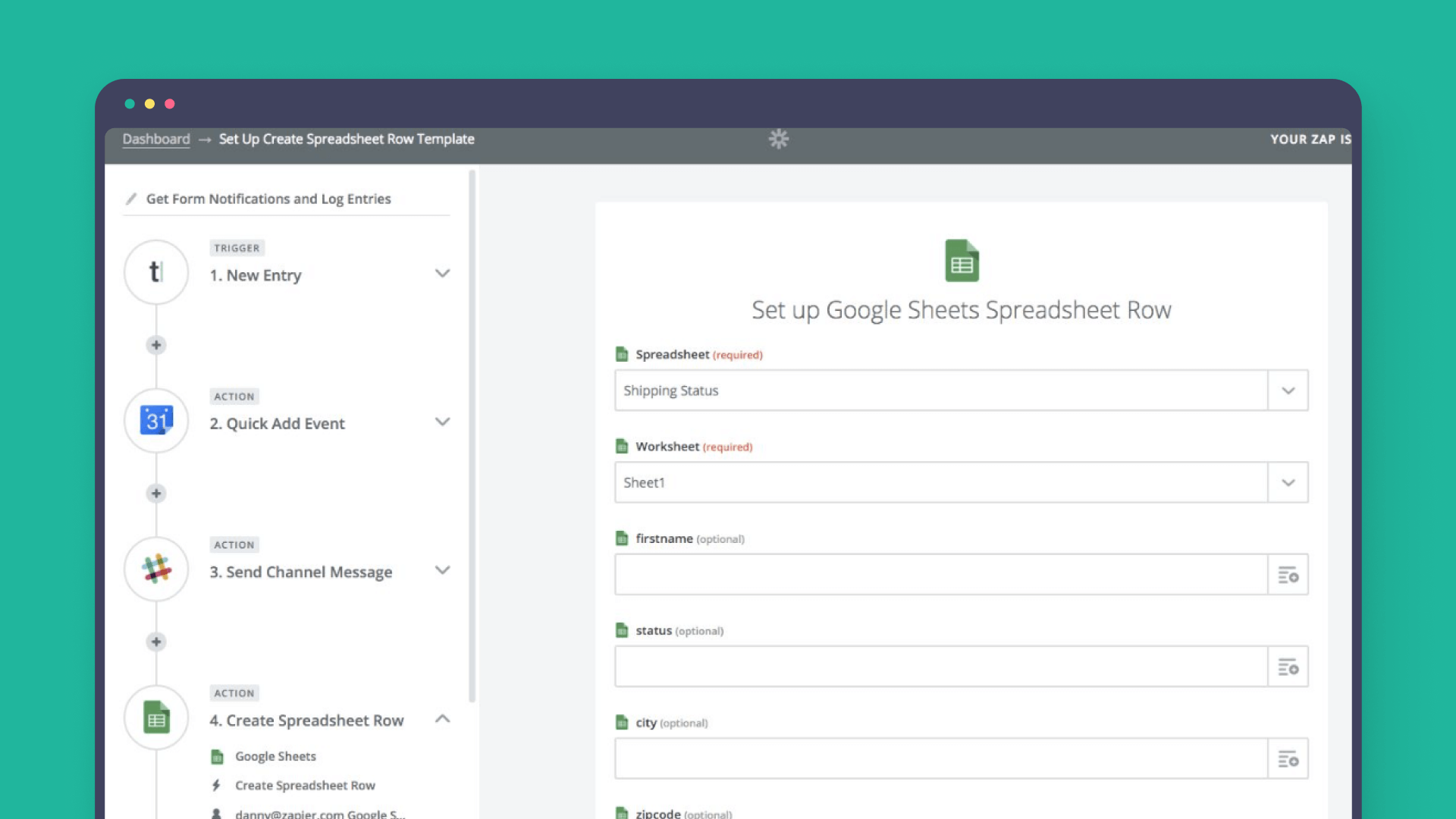The image size is (1456, 819).
Task: Click the account icon next to danny@zapier.com
Action: click(x=217, y=814)
